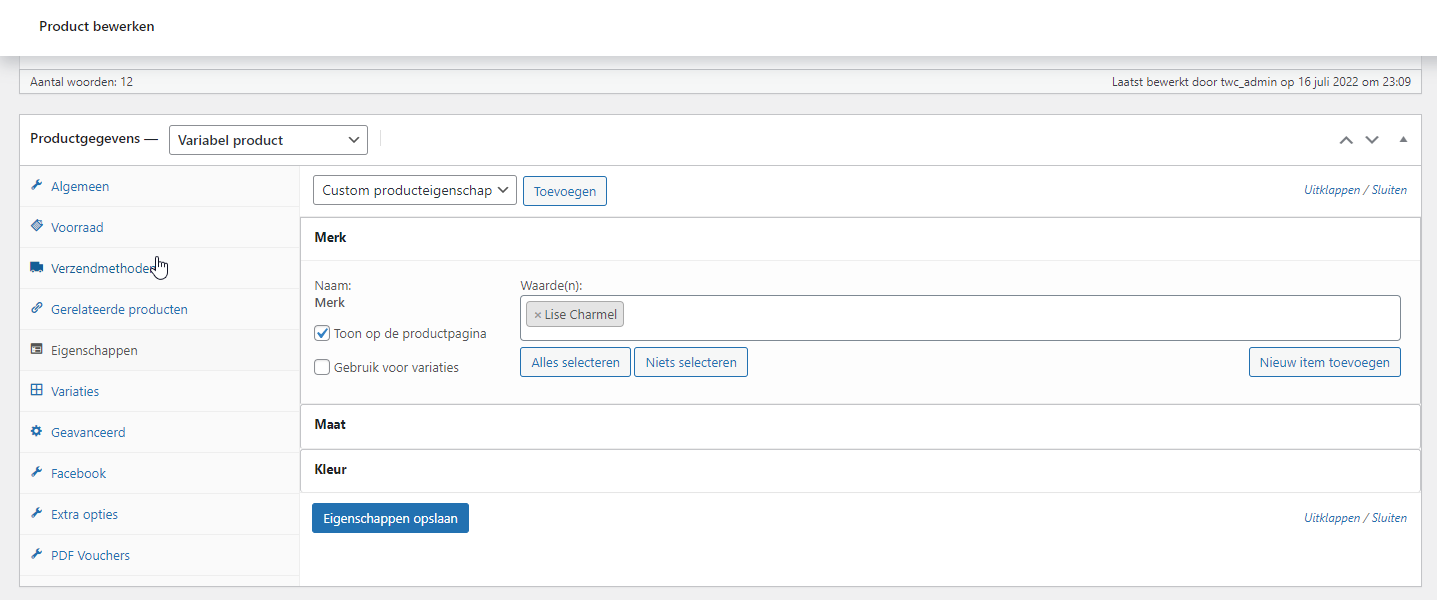Open the Gerelateerde producten tab
The width and height of the screenshot is (1437, 600).
click(160, 309)
